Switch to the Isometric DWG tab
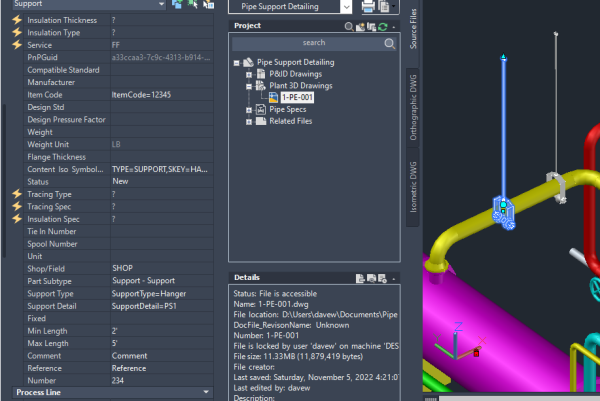Image resolution: width=600 pixels, height=401 pixels. 413,187
